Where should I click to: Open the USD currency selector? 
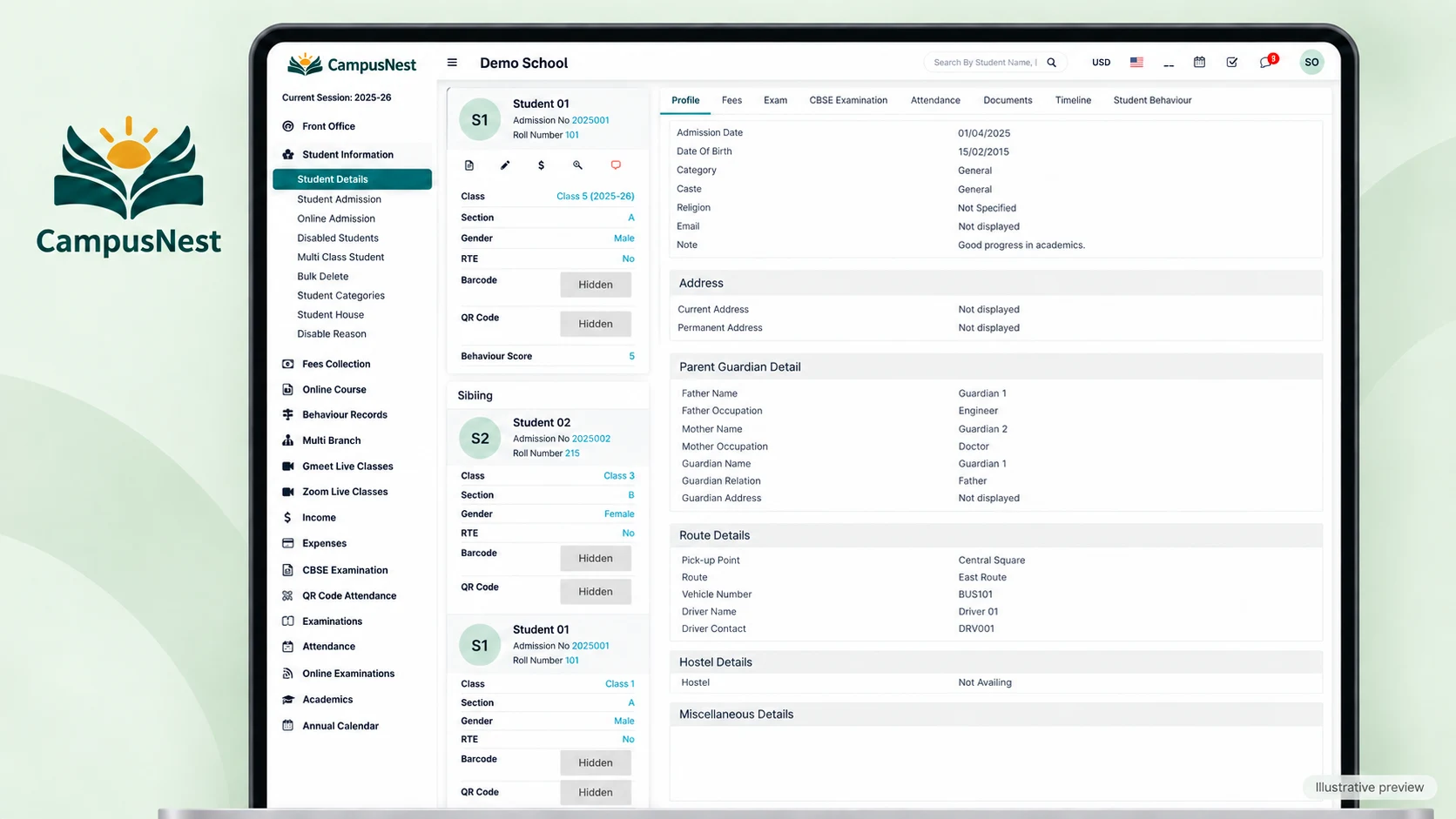point(1101,63)
